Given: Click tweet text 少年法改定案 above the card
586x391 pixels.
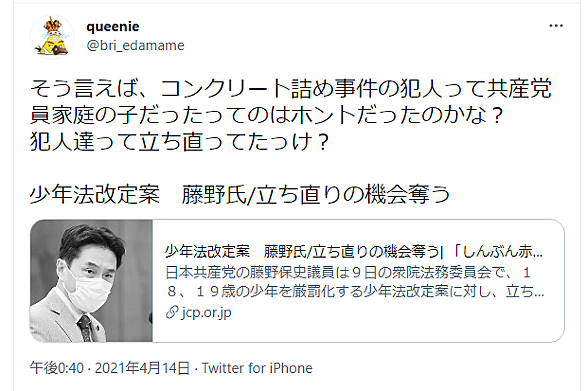Looking at the screenshot, I should [95, 194].
